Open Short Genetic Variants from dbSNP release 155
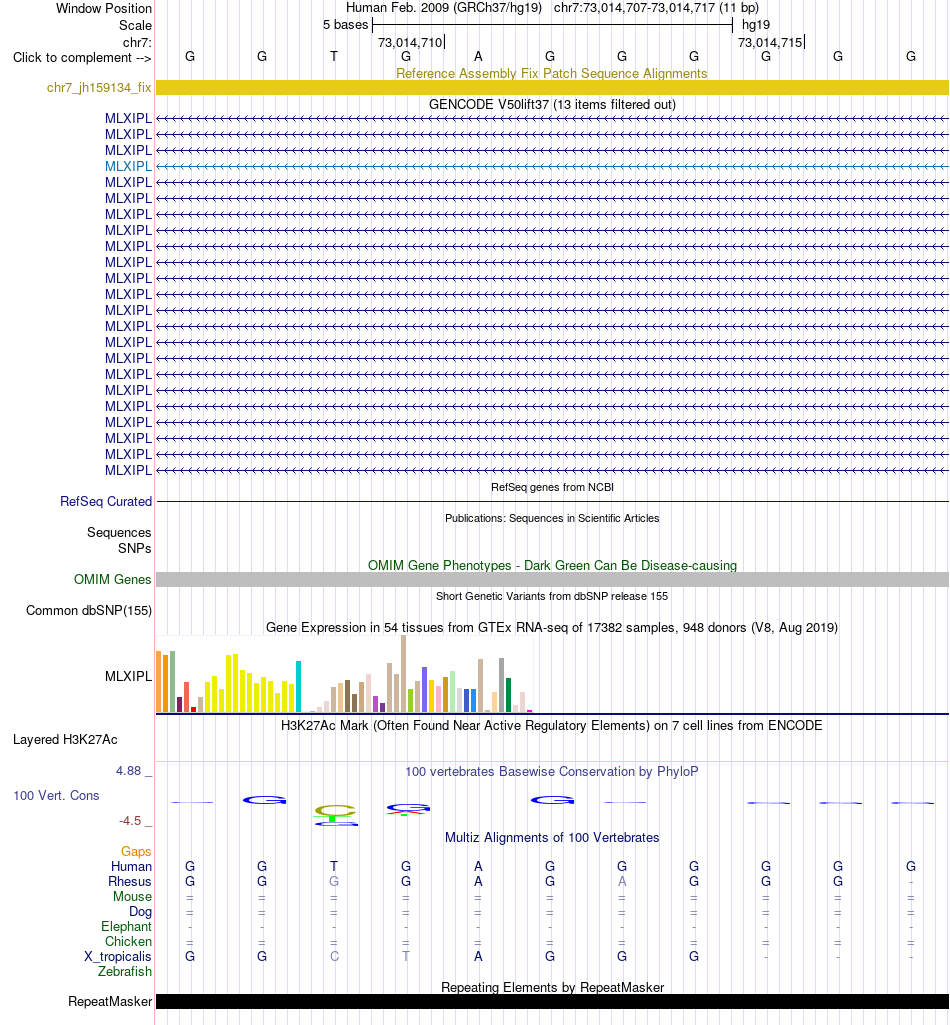 pos(552,596)
